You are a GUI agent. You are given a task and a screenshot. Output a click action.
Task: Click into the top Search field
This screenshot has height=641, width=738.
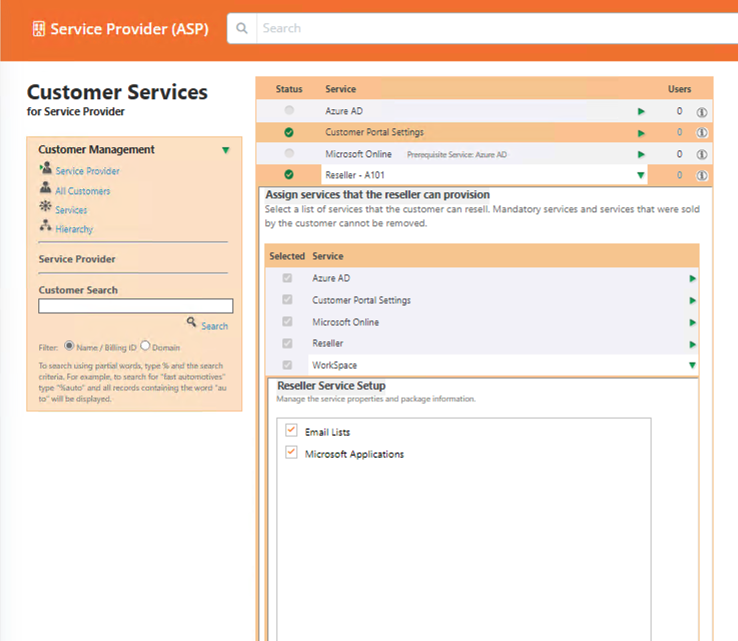tap(497, 28)
